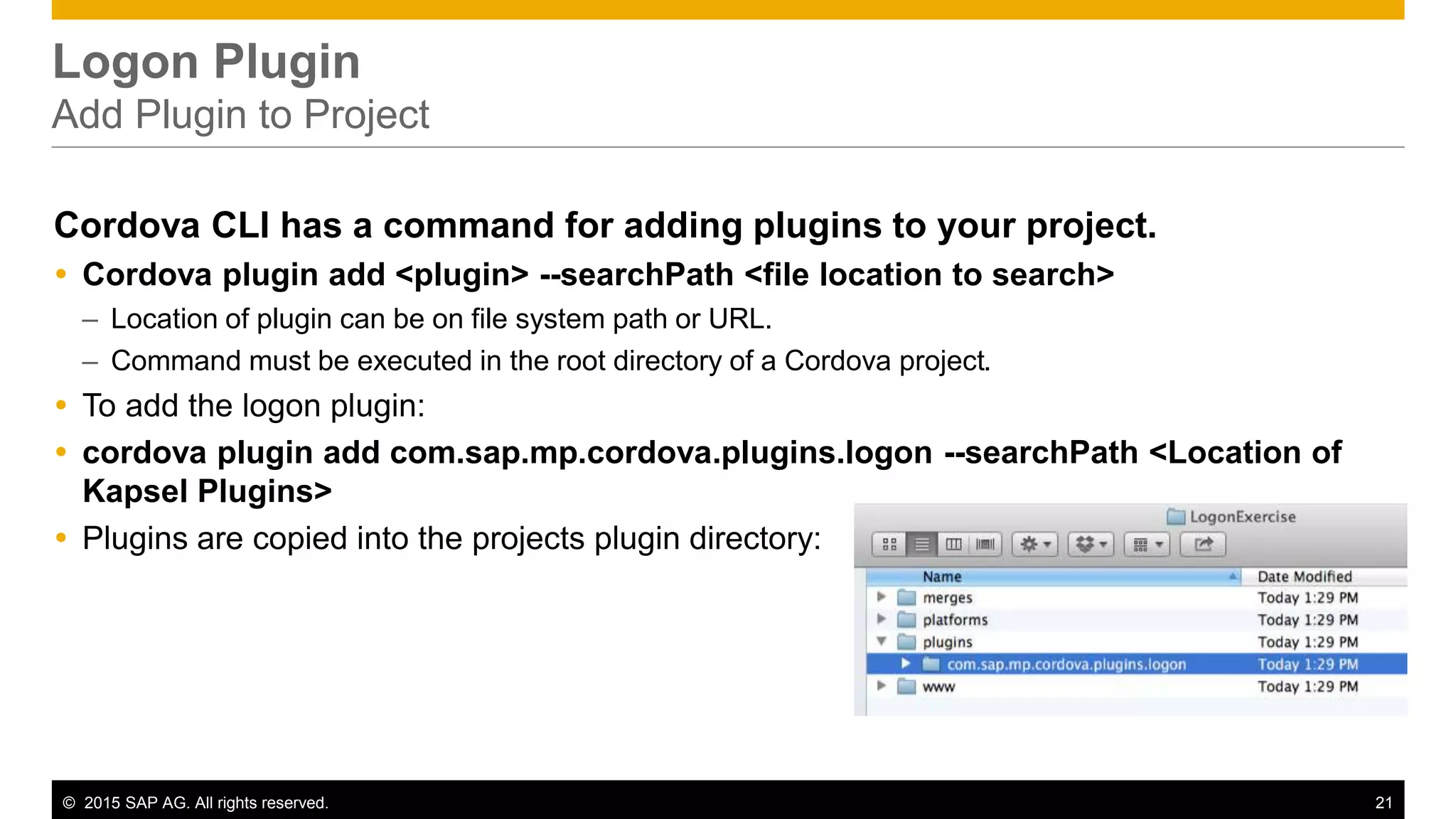The height and width of the screenshot is (819, 1456).
Task: Switch Finder to icon view
Action: 889,545
